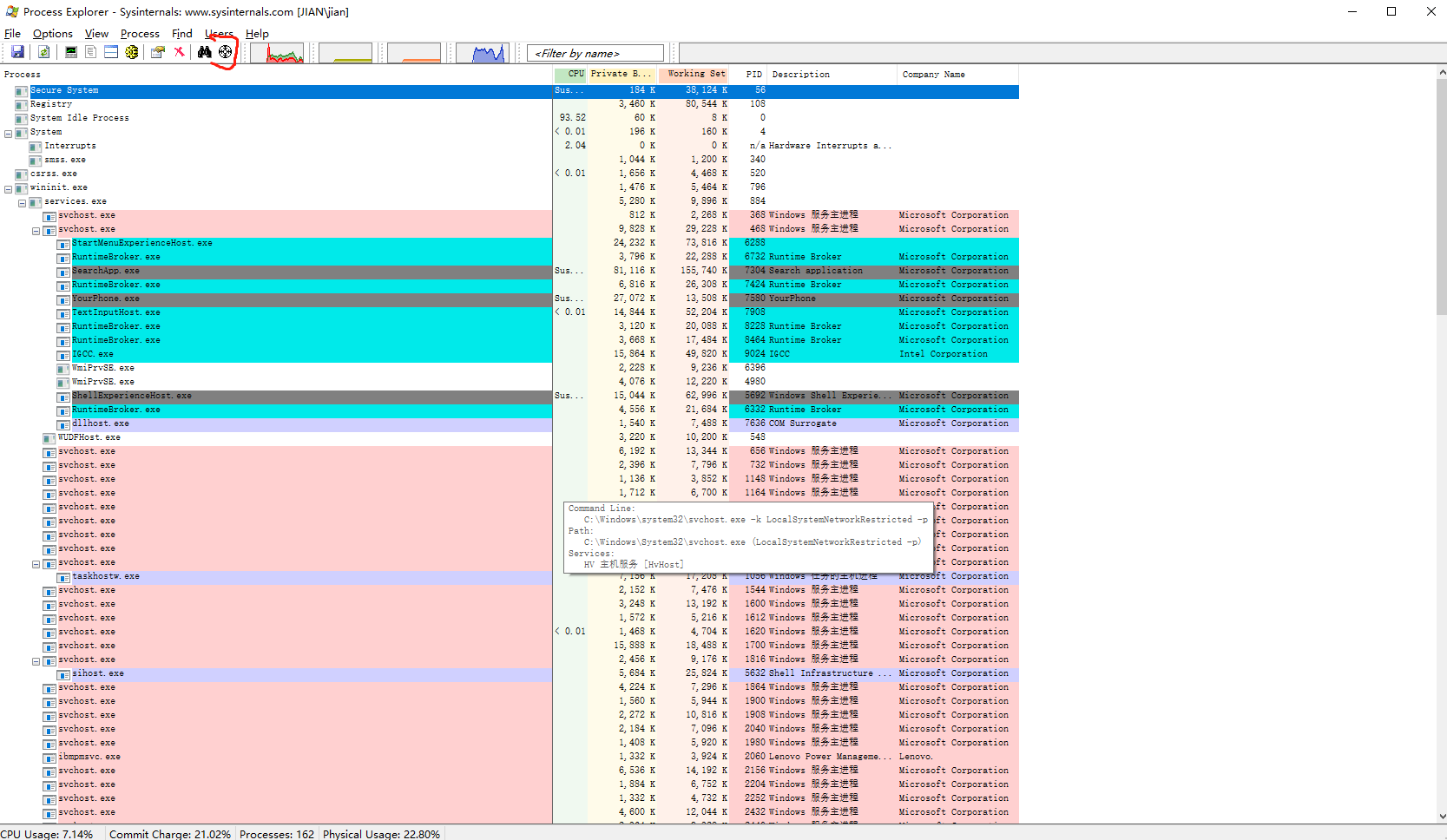Click 'Lenovo Power Manageme...' description cell
1447x840 pixels.
click(831, 757)
